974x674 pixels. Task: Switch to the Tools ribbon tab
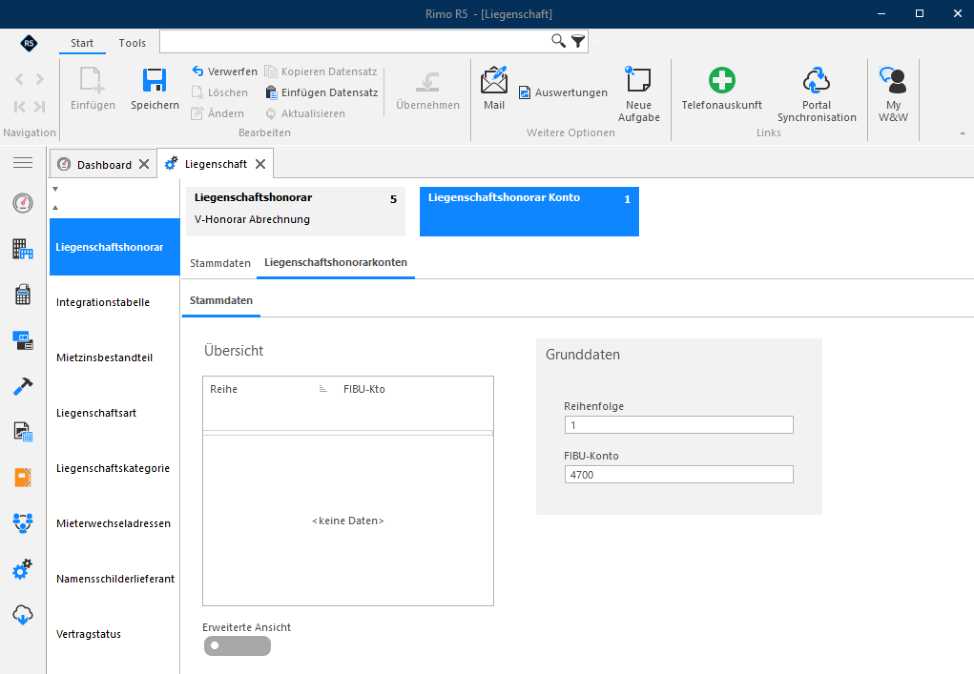[132, 43]
